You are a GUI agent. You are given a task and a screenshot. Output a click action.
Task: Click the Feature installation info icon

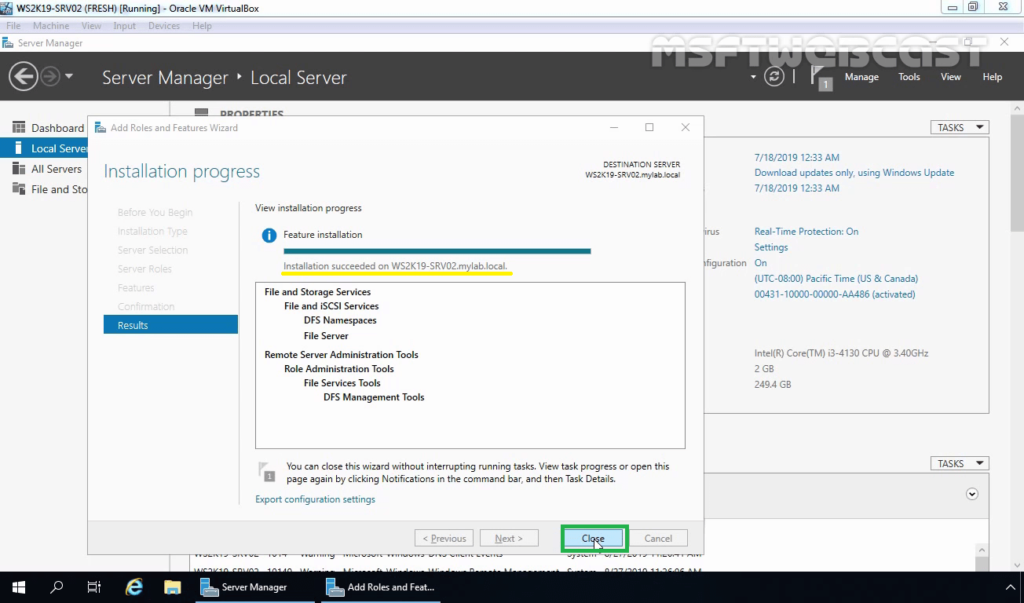268,235
